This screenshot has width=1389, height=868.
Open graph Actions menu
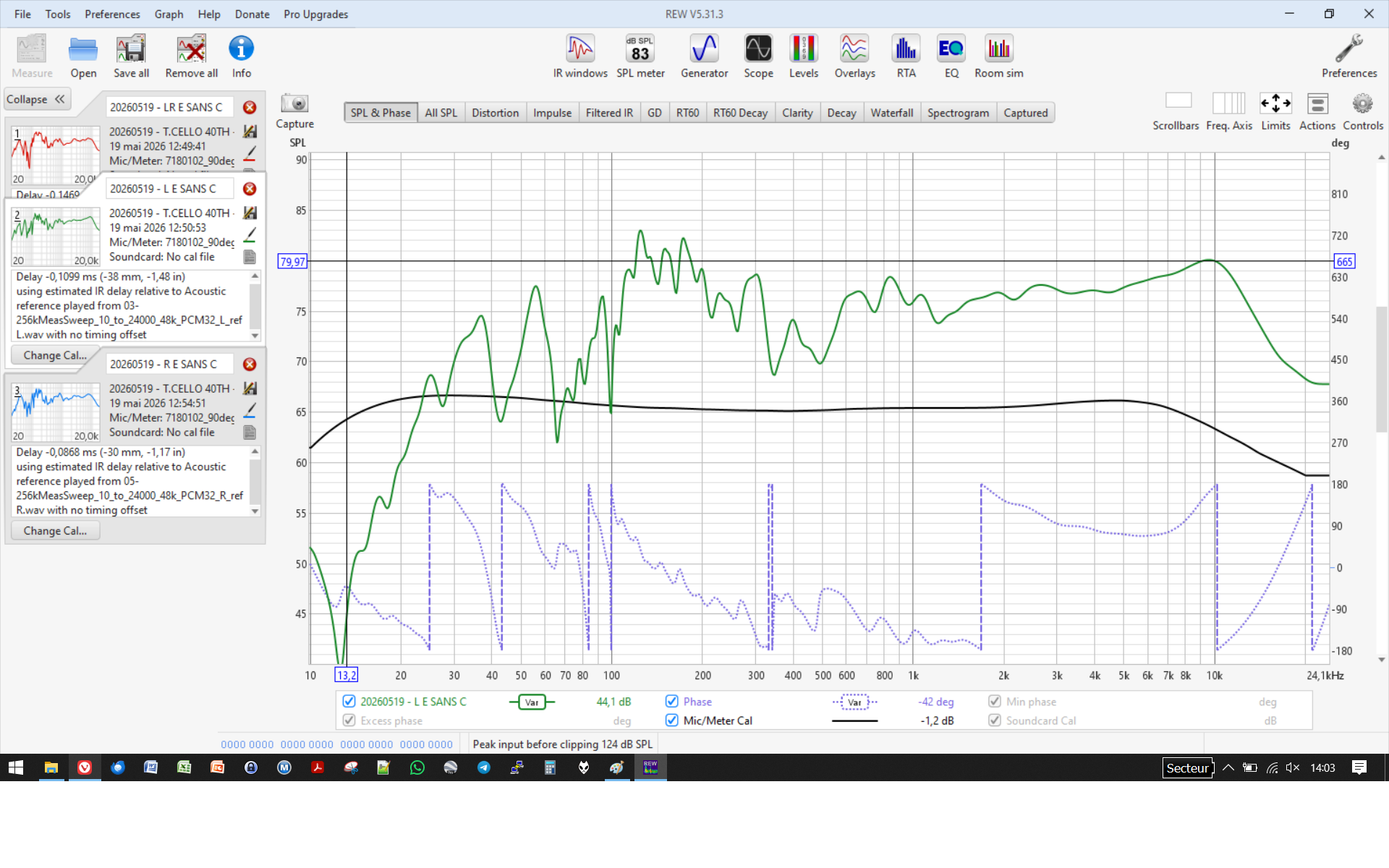click(1317, 111)
